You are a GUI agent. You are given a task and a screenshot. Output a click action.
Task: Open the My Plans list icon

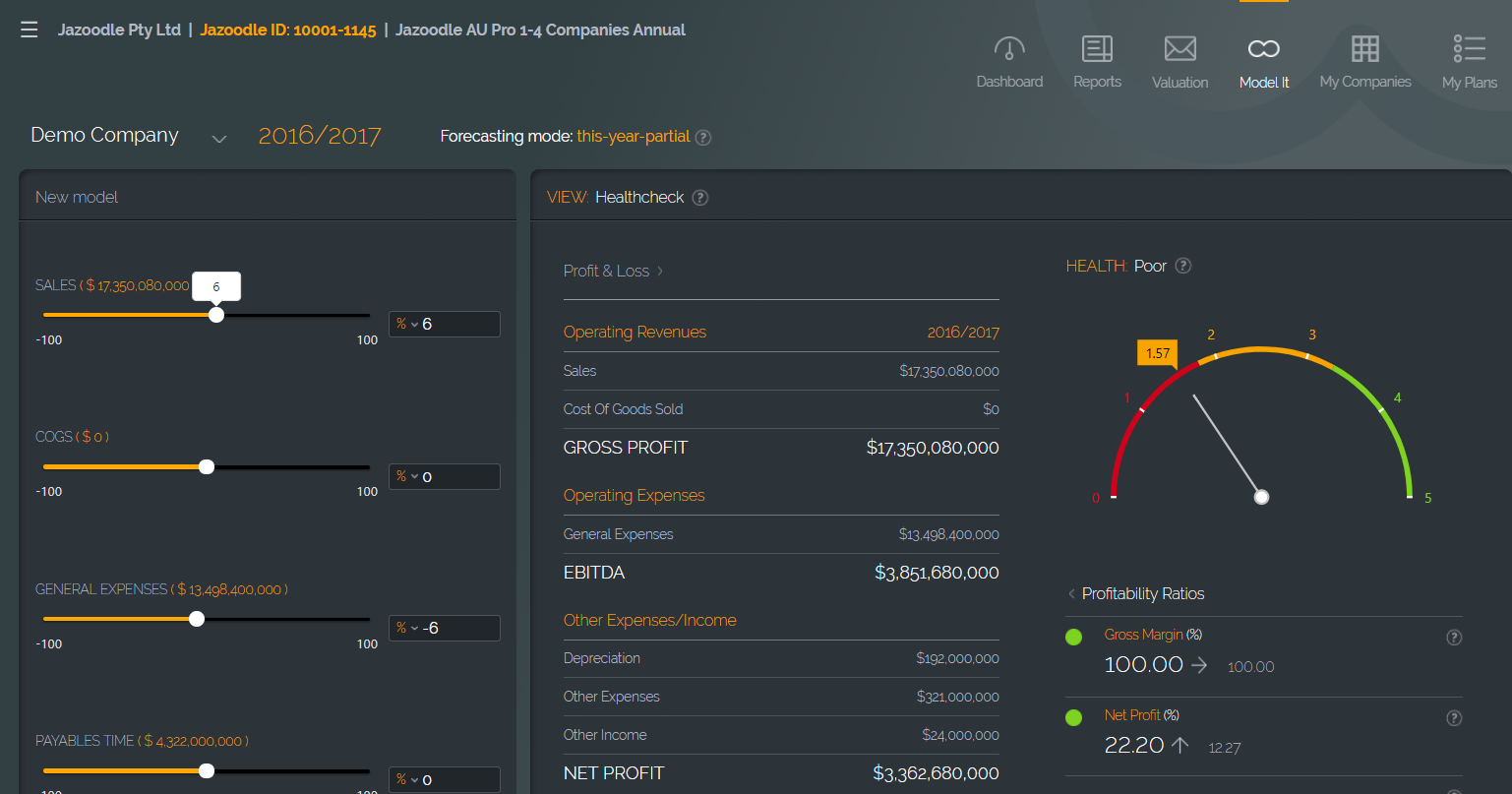tap(1470, 48)
